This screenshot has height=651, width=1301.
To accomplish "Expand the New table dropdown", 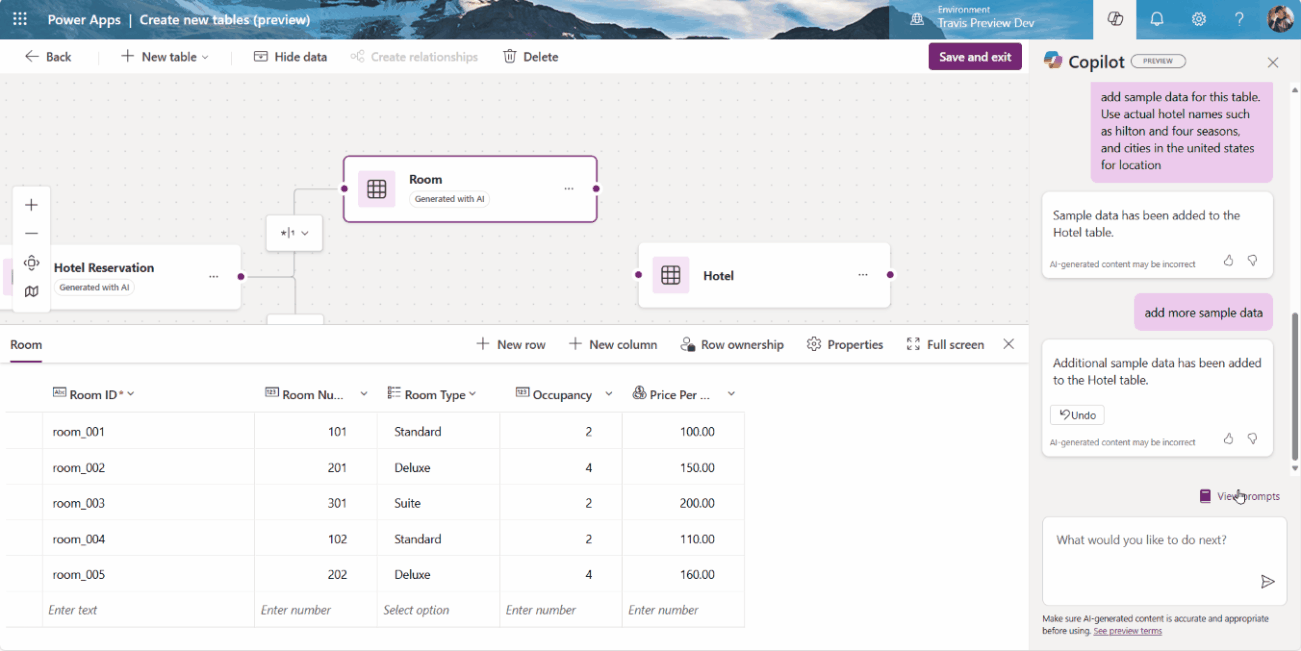I will click(x=203, y=56).
